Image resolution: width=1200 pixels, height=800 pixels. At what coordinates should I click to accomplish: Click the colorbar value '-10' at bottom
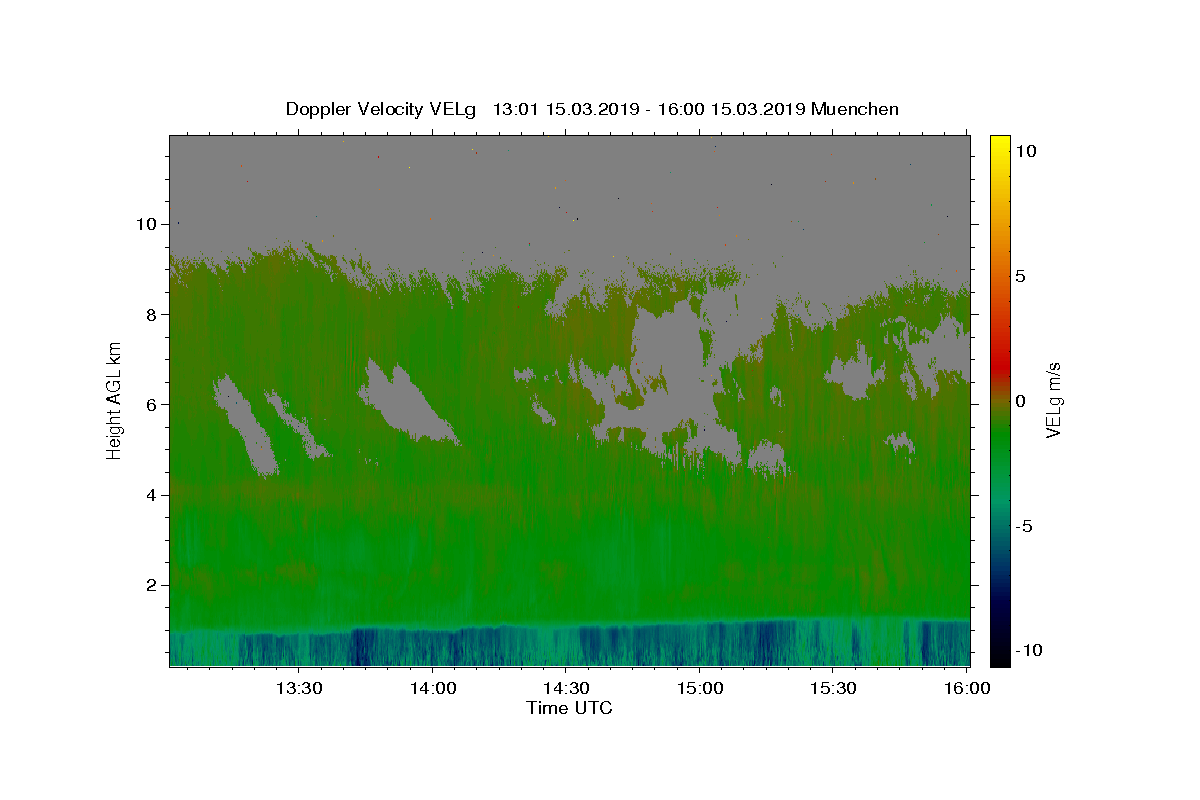point(1028,650)
